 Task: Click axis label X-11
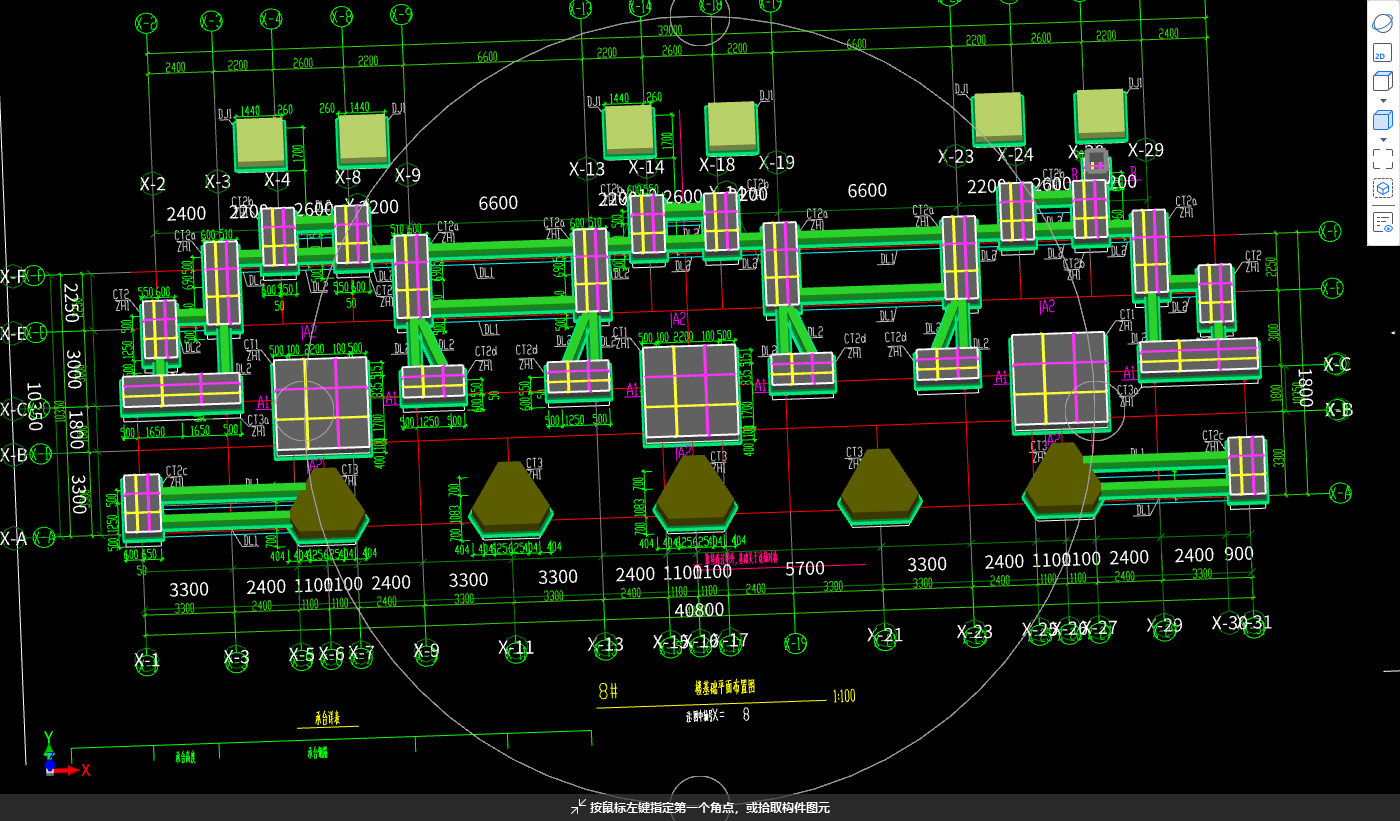516,648
